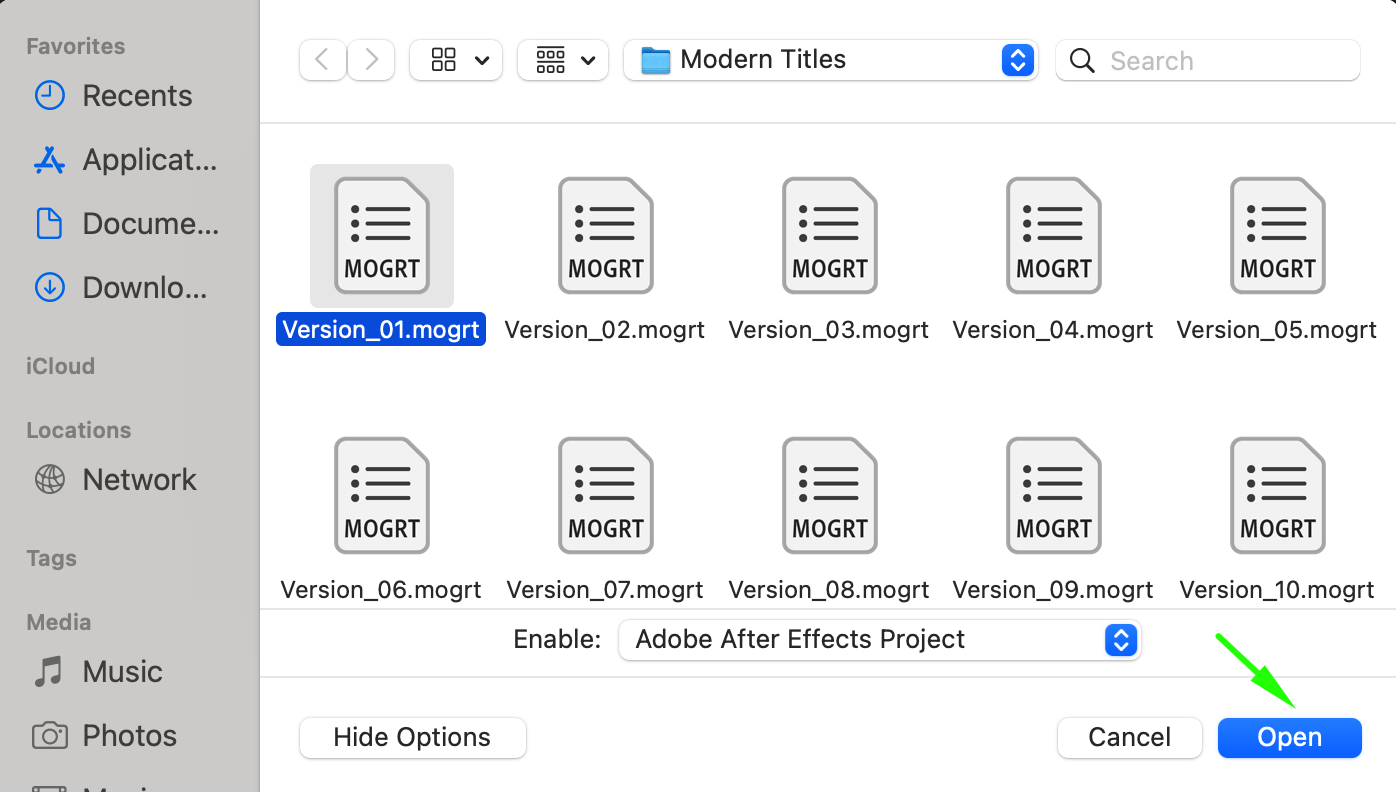Click the Search field
Viewport: 1396px width, 792px height.
pos(1220,61)
